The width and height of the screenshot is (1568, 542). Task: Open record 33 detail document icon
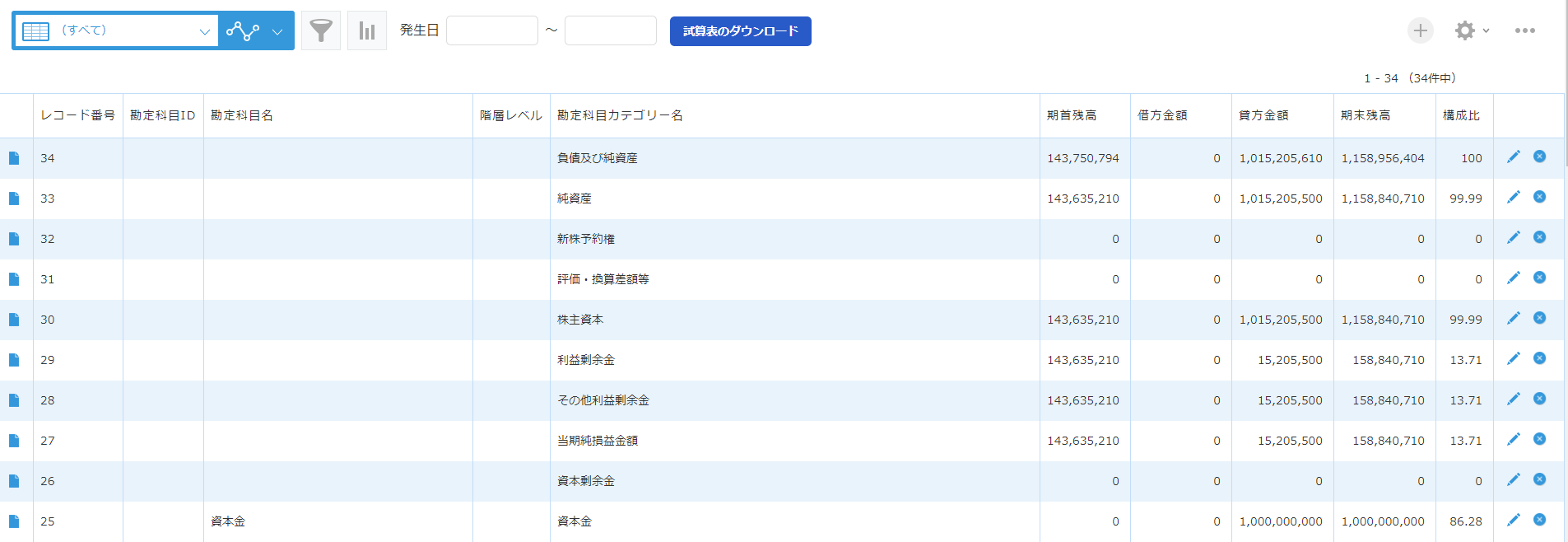tap(14, 199)
